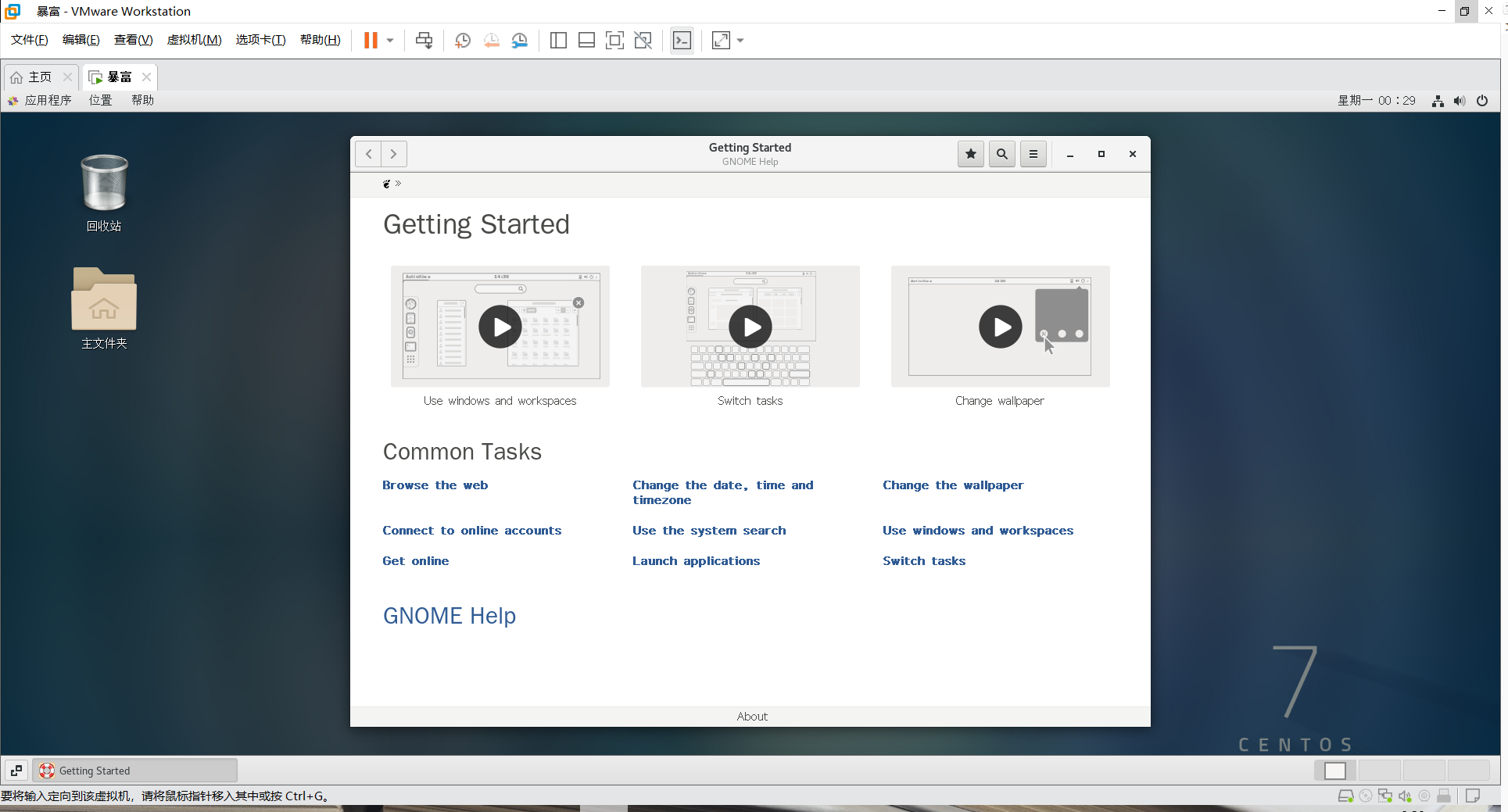The width and height of the screenshot is (1508, 812).
Task: Play the Switch tasks video
Action: tap(750, 327)
